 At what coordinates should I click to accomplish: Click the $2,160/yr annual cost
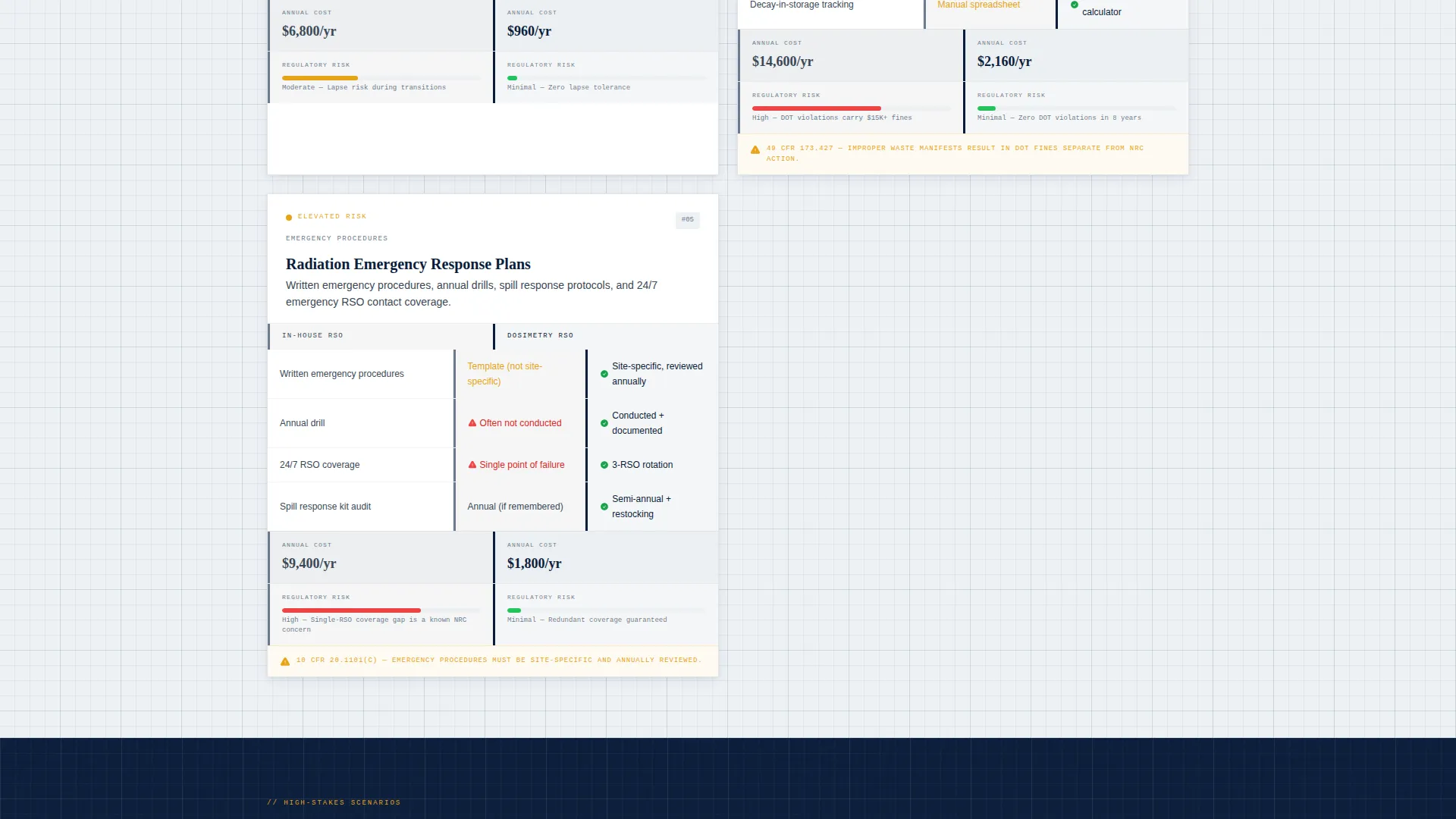[1005, 61]
